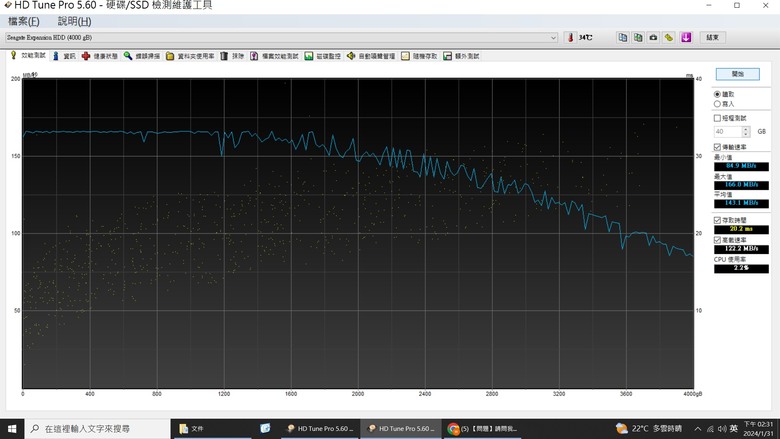Image resolution: width=780 pixels, height=439 pixels.
Task: Switch to the Chrome window on taskbar
Action: [x=482, y=429]
